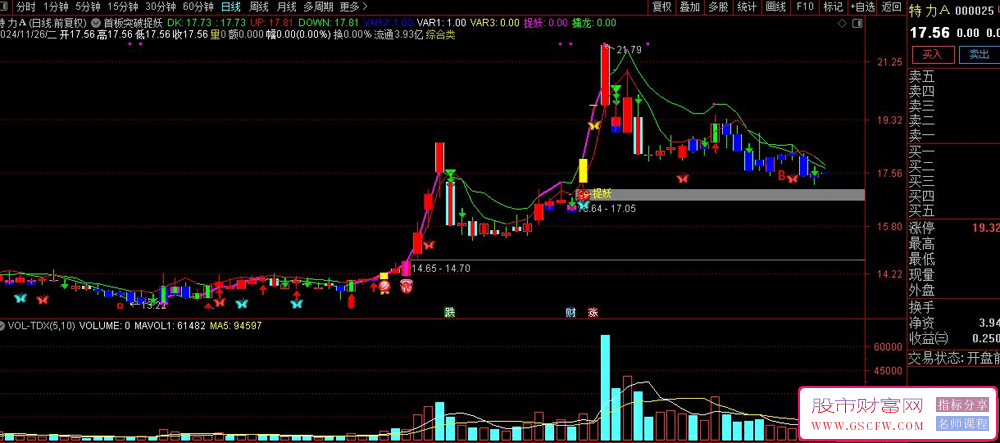The image size is (1000, 443).
Task: Select the 30分钟 period tab
Action: click(x=160, y=7)
